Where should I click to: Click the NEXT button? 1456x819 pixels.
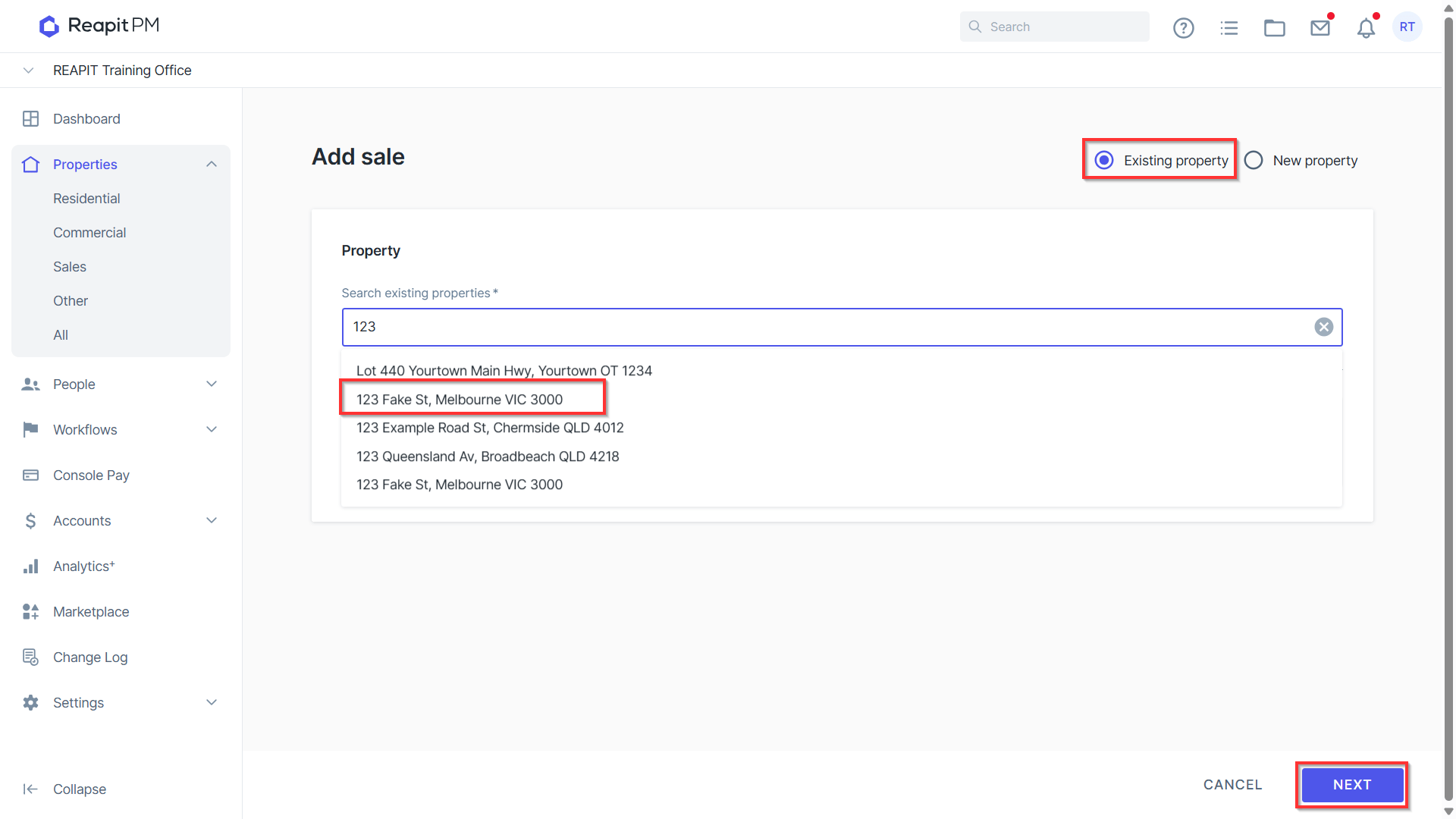click(x=1352, y=785)
